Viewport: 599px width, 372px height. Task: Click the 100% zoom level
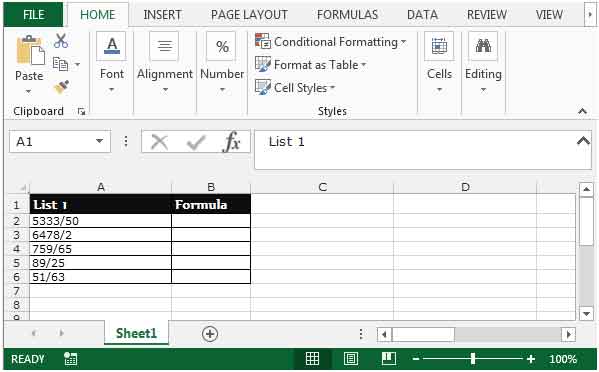(x=563, y=359)
